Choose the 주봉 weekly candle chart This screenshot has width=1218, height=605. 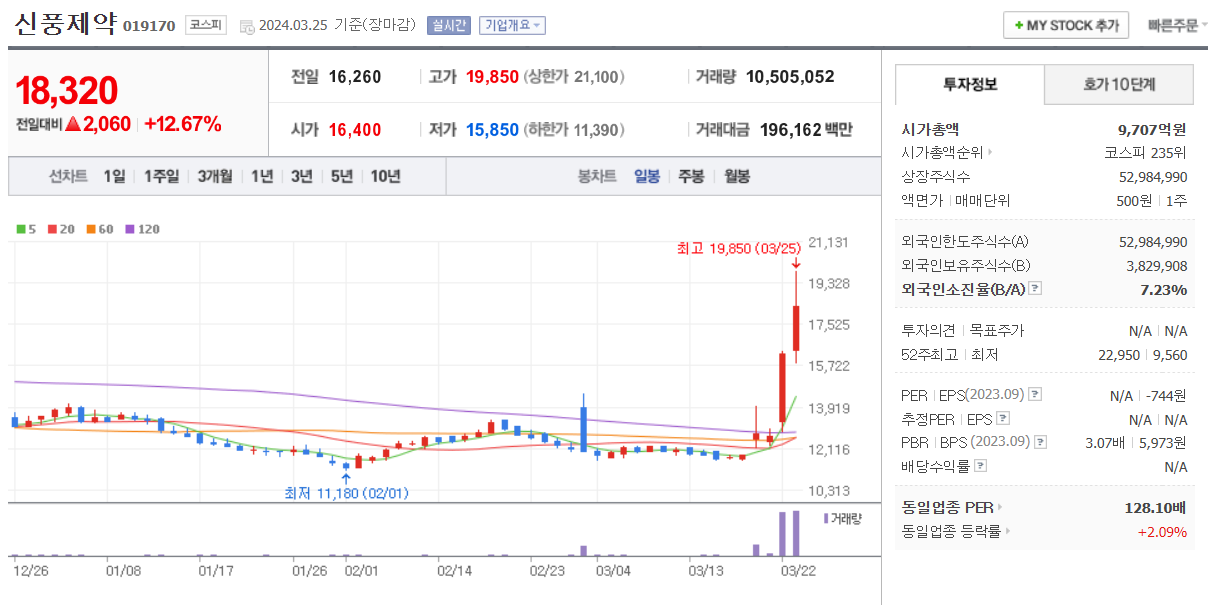691,176
